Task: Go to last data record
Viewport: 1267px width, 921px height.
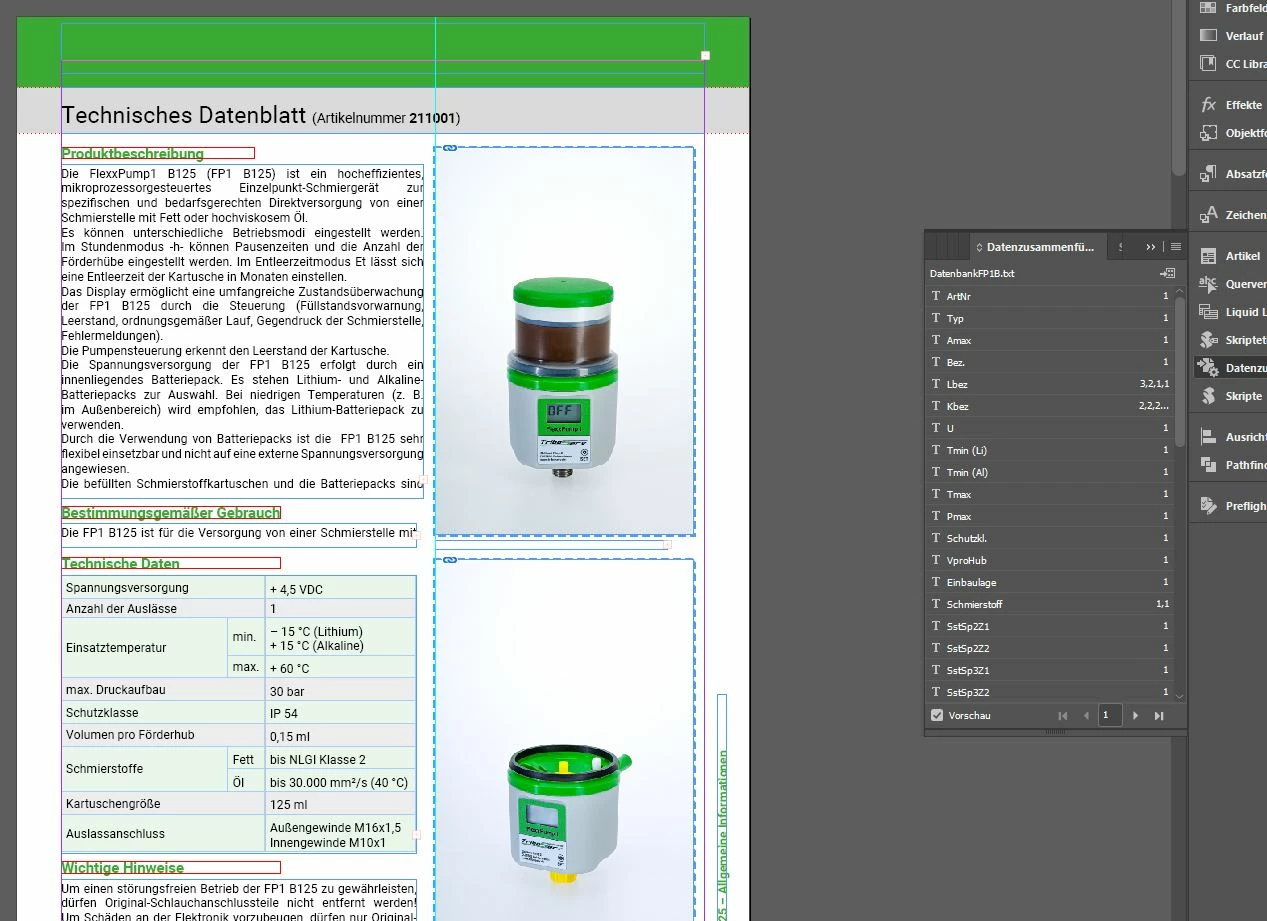Action: coord(1159,716)
